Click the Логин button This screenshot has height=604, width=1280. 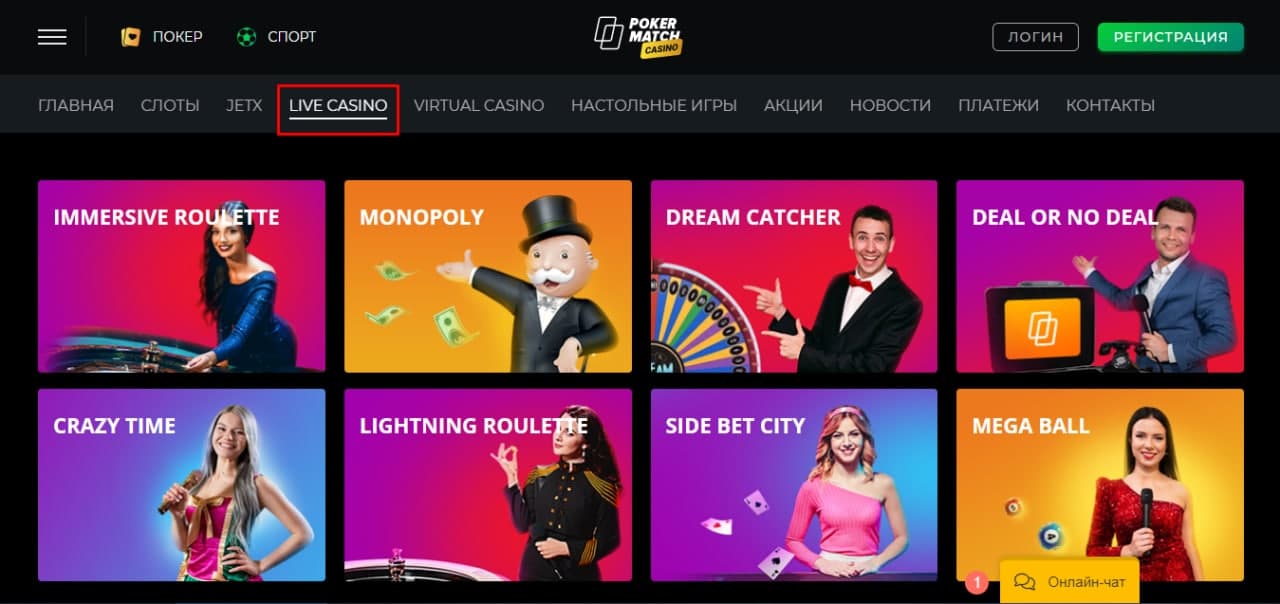pos(1035,37)
